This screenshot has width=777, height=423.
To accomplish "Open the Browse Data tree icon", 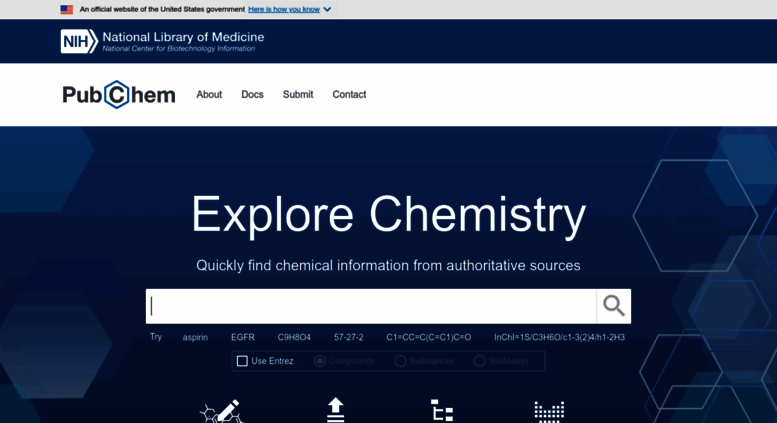I will [442, 411].
